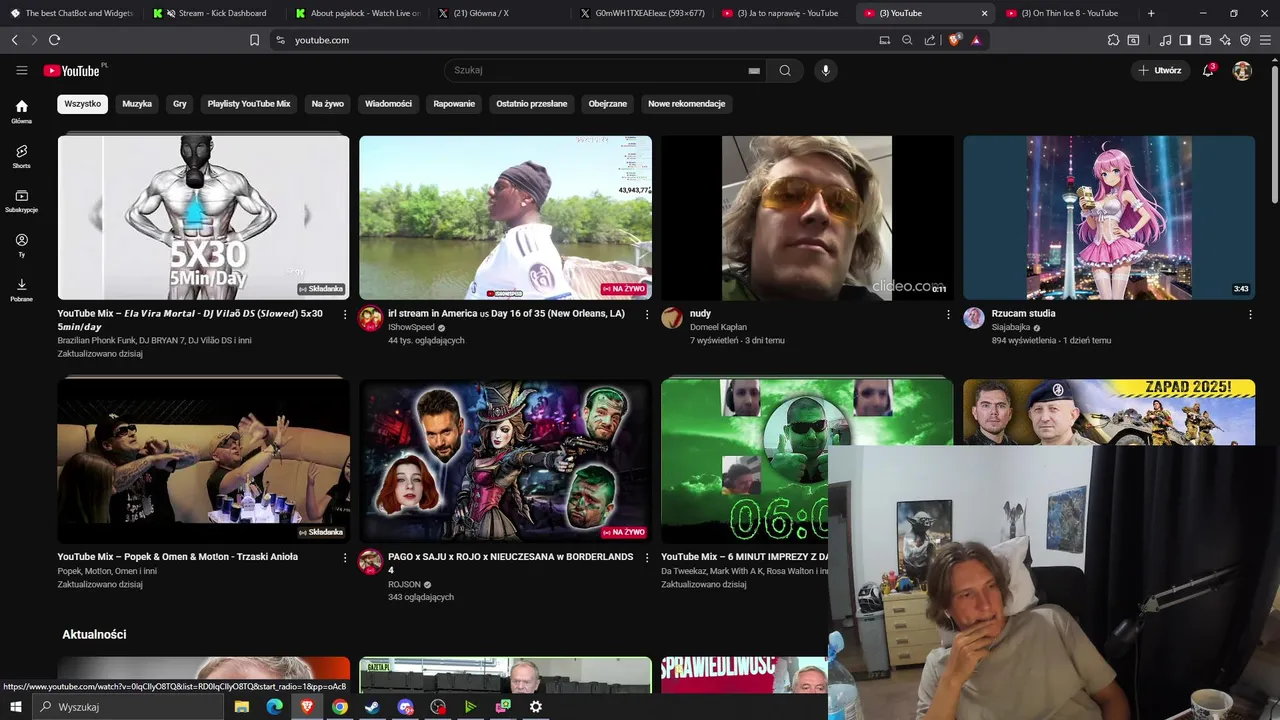Screen dimensions: 1280x720
Task: Open Pobrane downloads in sidebar
Action: (21, 290)
